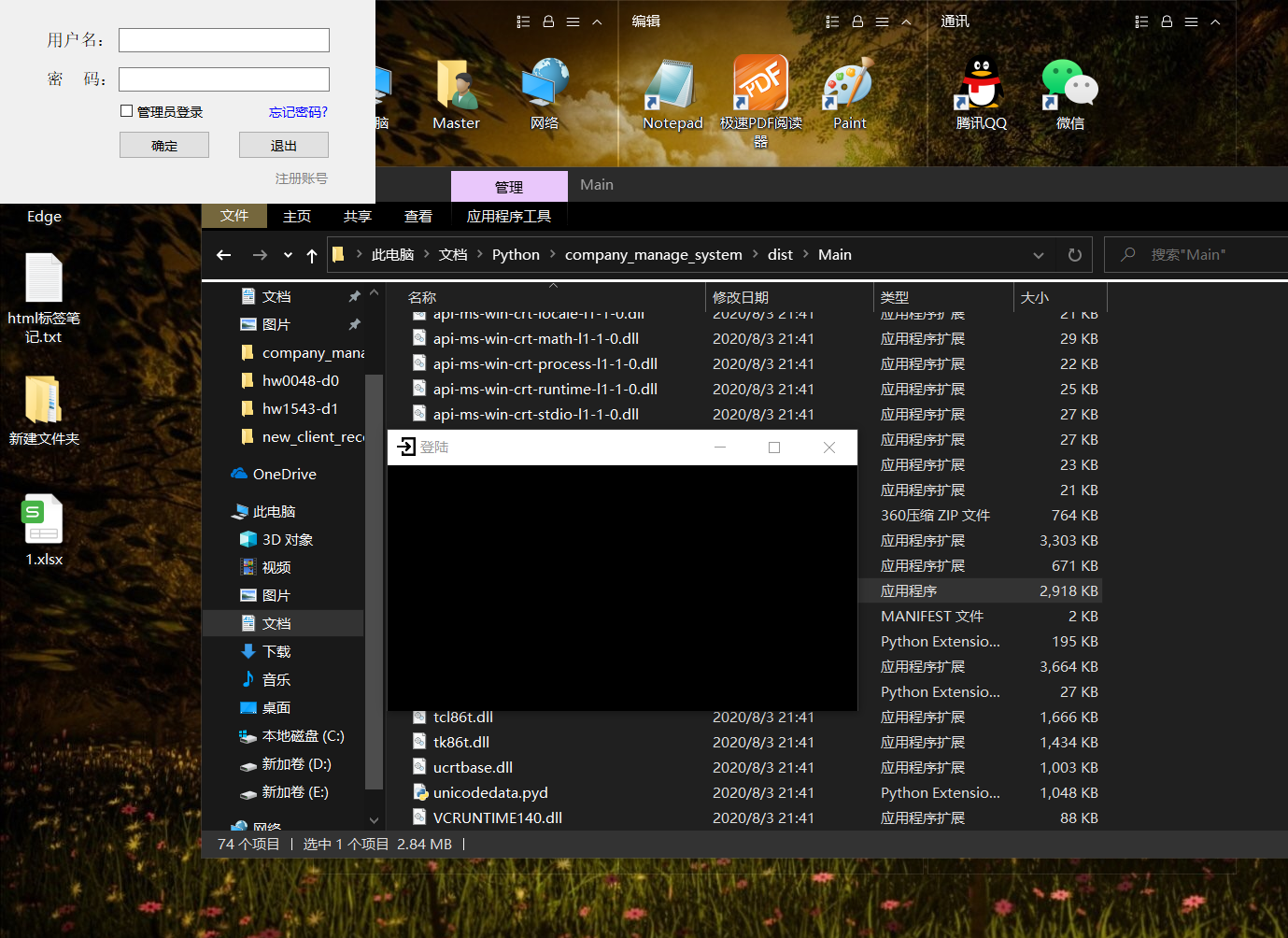Image resolution: width=1288 pixels, height=938 pixels.
Task: Open the 文件 ribbon tab
Action: pos(234,216)
